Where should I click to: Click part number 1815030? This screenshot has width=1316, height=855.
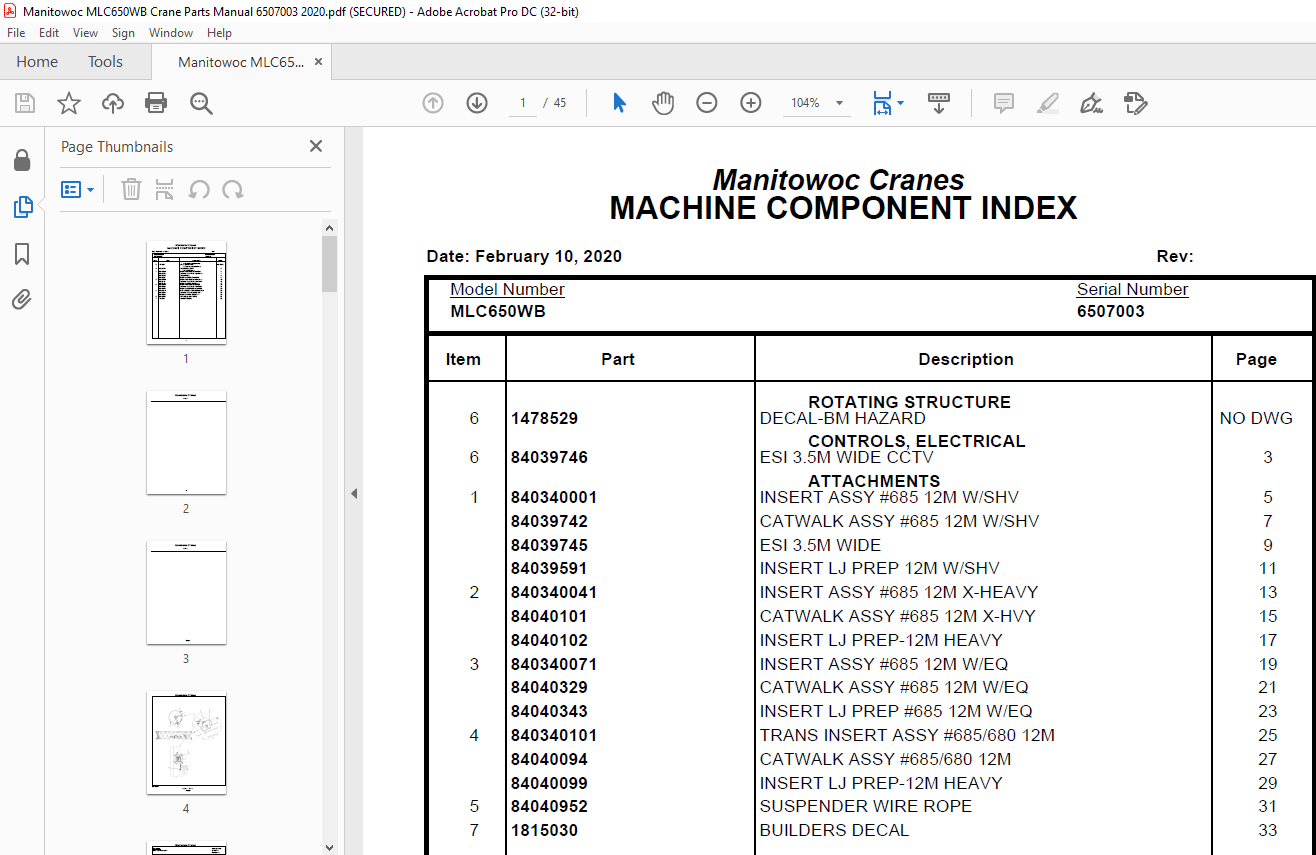(544, 830)
